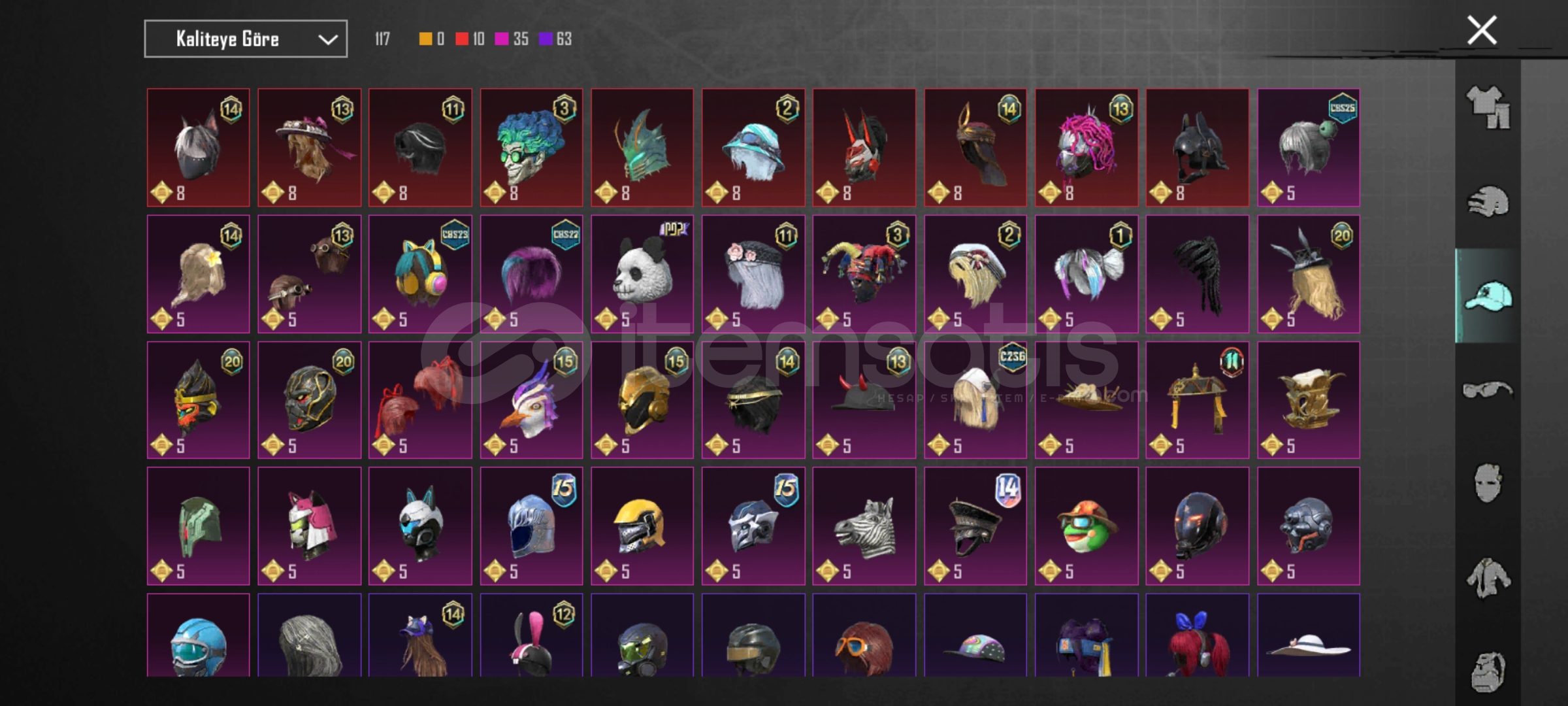Close the inventory screen with X
This screenshot has height=706, width=1568.
tap(1482, 30)
